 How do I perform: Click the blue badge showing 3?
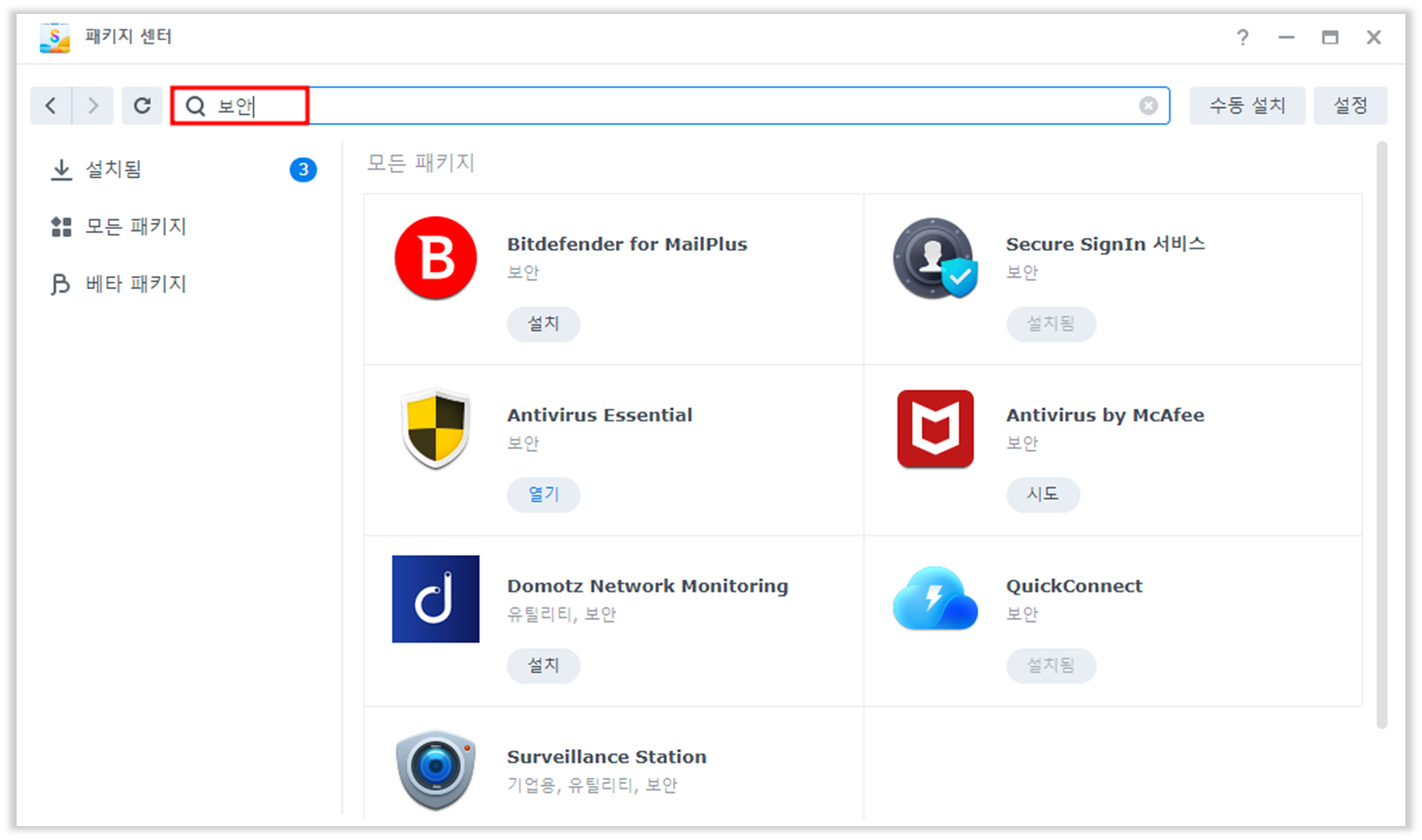303,170
